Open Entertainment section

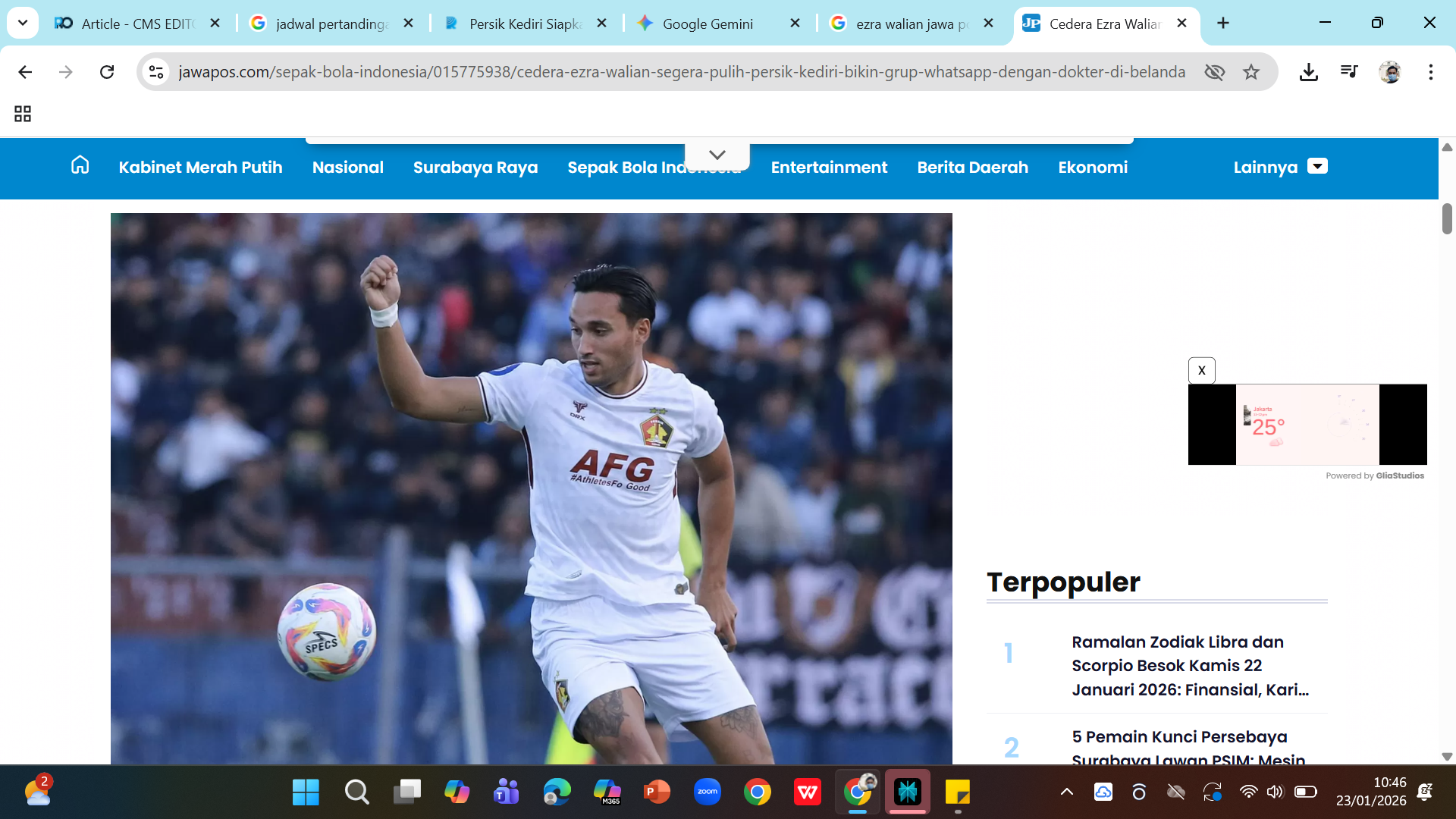pyautogui.click(x=829, y=168)
